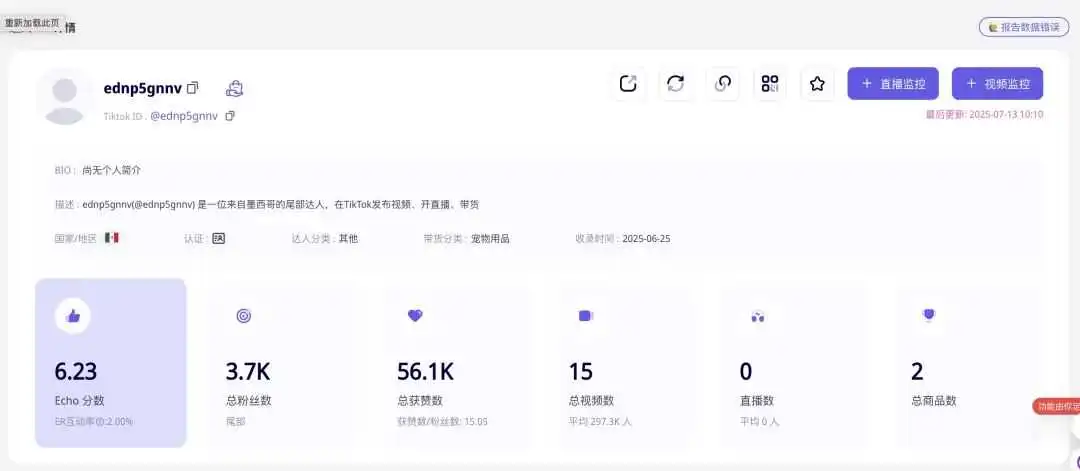
Task: Click the ednp5gnnv display name
Action: 143,88
